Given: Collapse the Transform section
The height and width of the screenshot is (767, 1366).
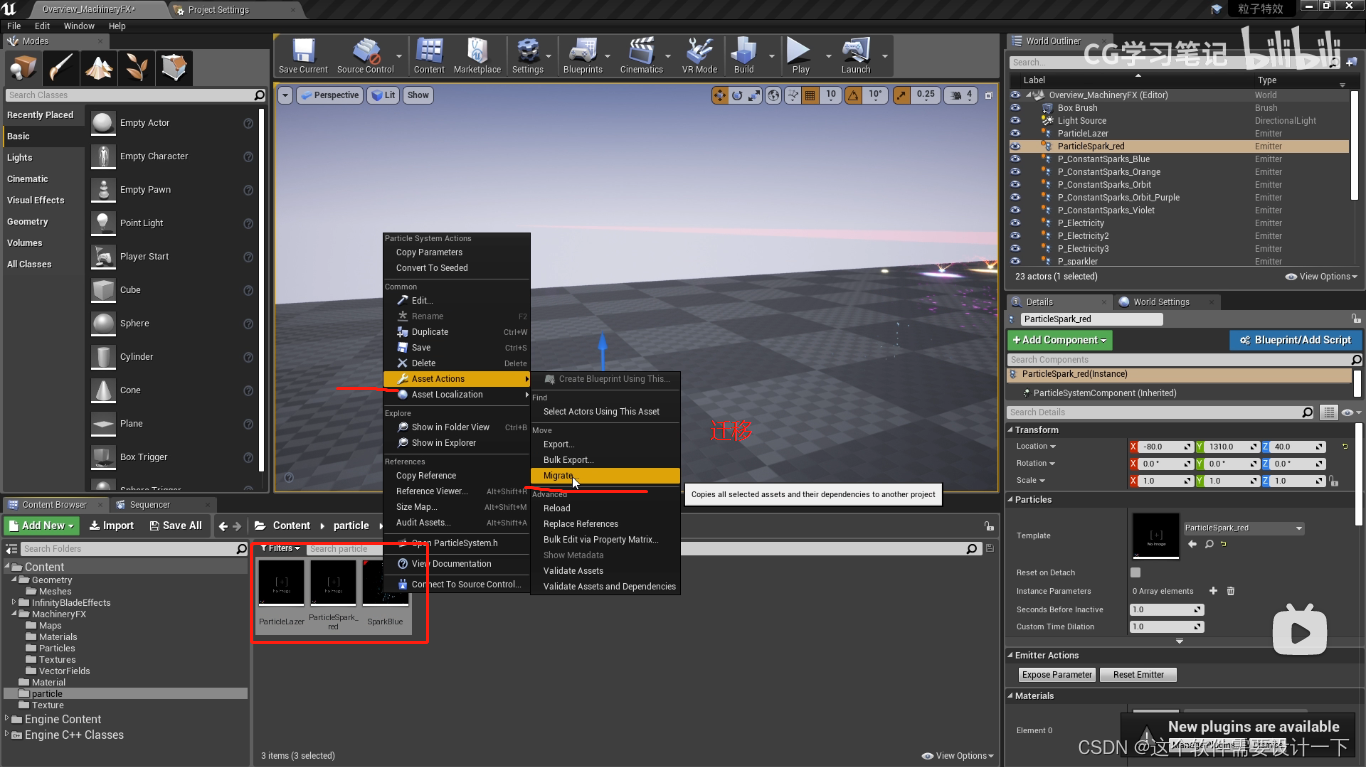Looking at the screenshot, I should 1010,430.
